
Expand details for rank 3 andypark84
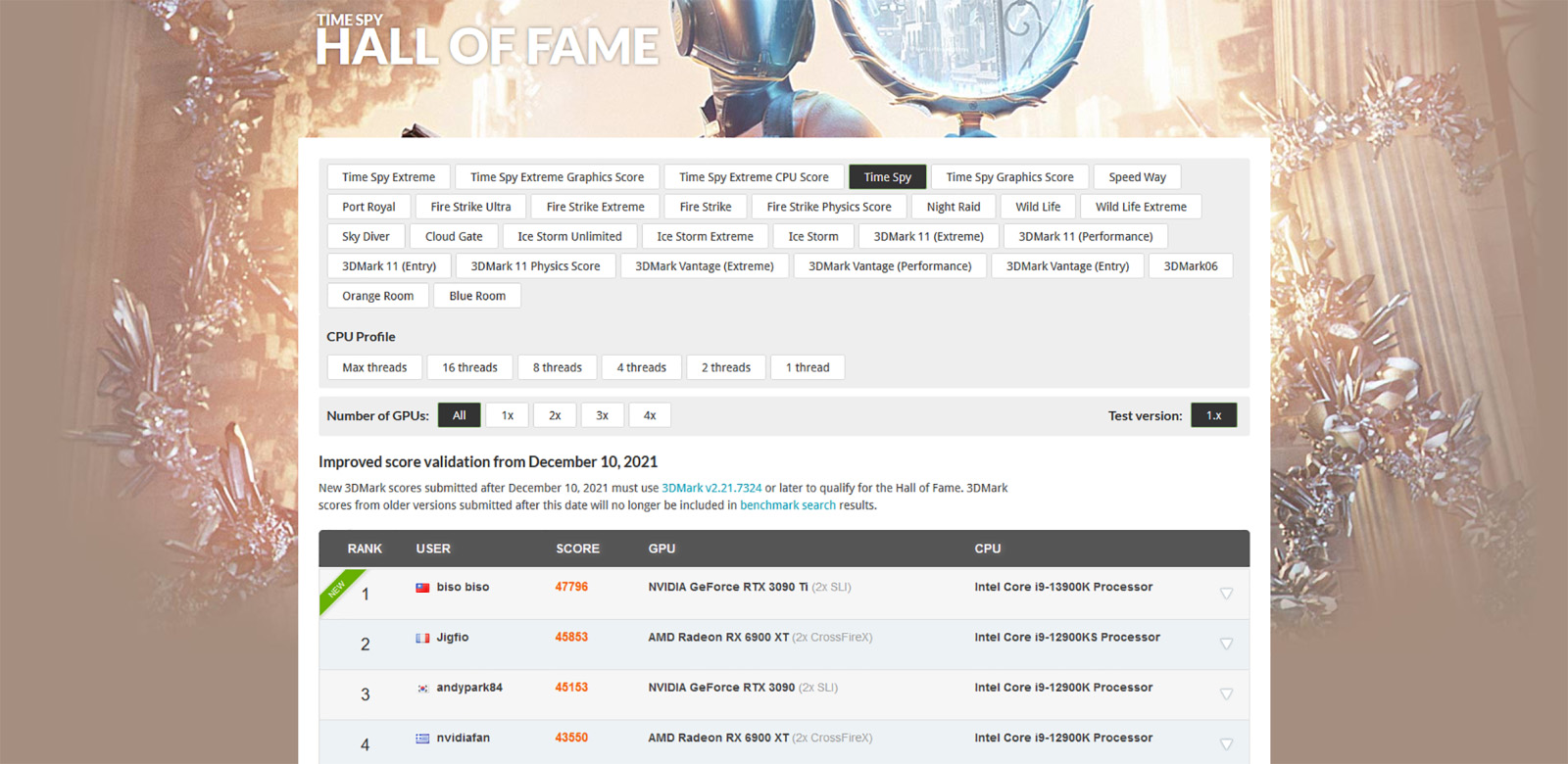point(1226,693)
